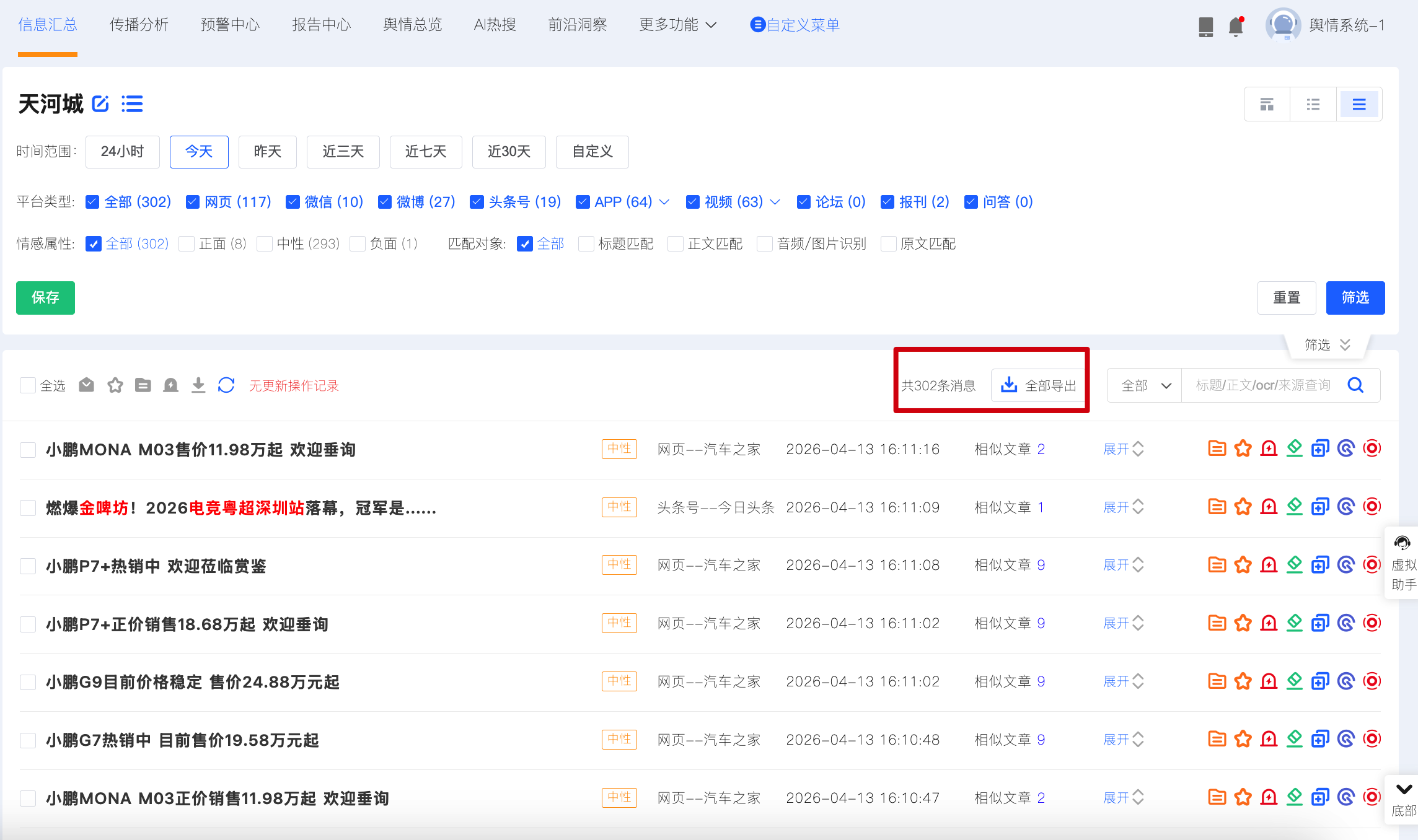Screen dimensions: 1418x840
Task: Check the 标题匹配 checkbox
Action: 586,243
